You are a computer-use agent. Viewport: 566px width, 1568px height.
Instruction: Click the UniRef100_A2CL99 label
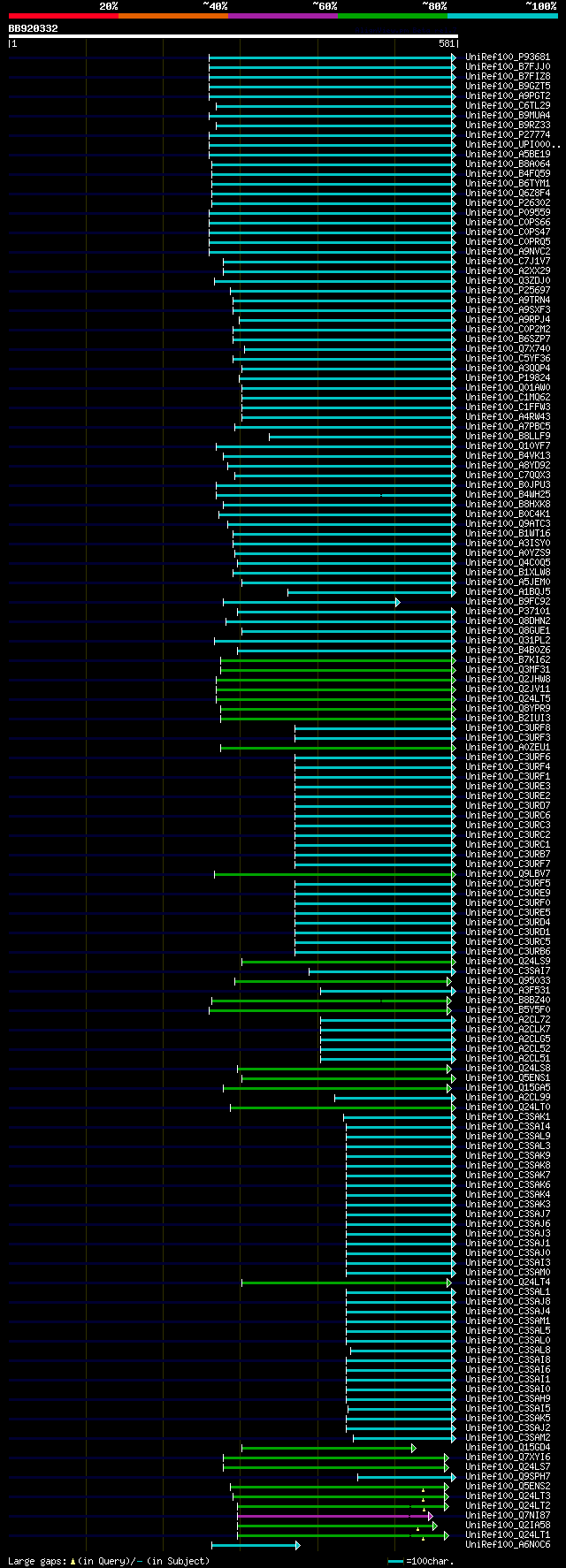pyautogui.click(x=508, y=1098)
